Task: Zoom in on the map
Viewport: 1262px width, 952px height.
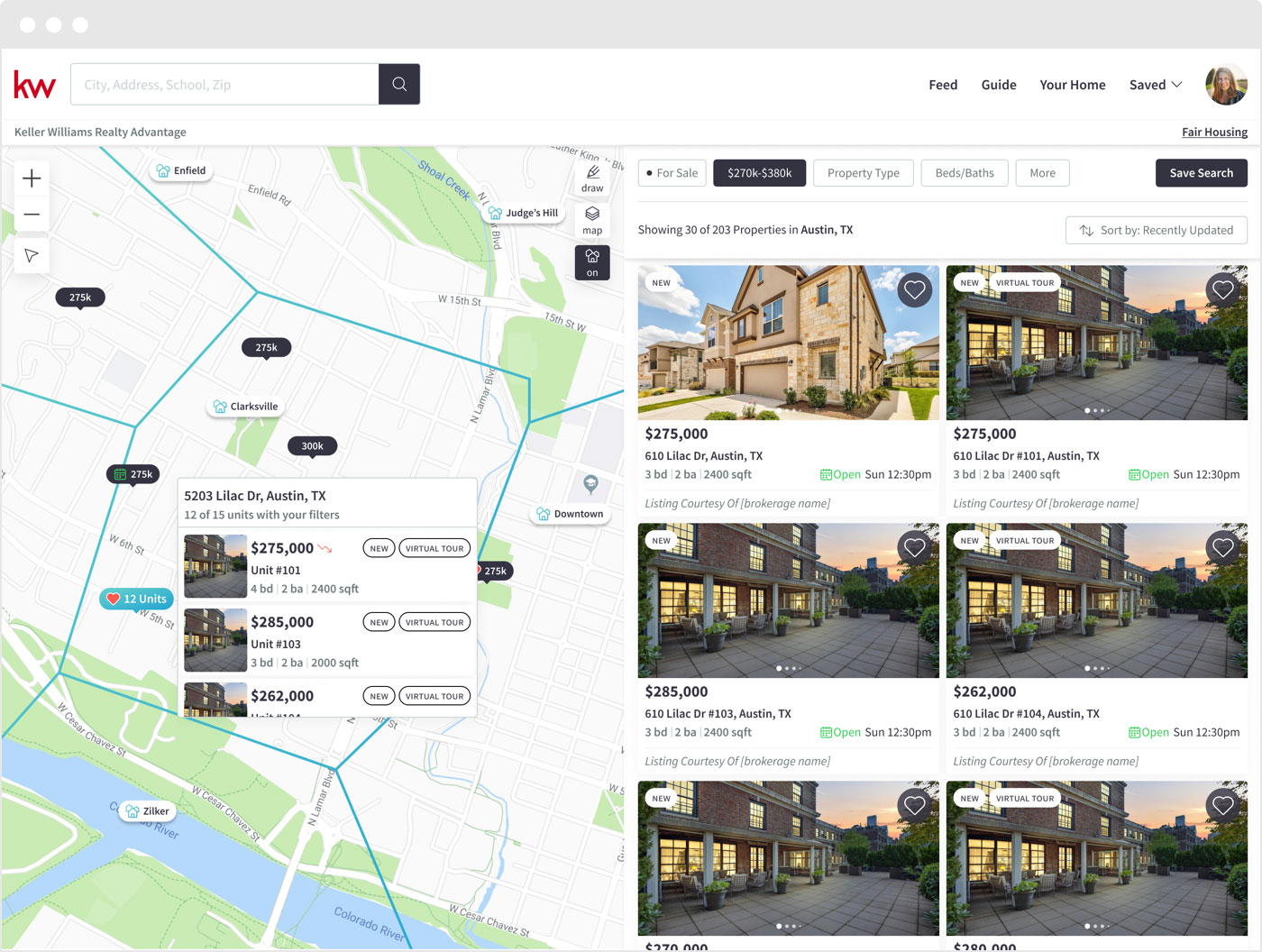Action: point(32,178)
